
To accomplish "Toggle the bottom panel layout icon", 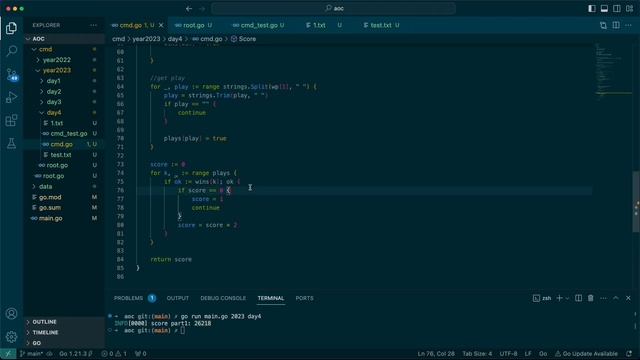I will click(x=604, y=8).
